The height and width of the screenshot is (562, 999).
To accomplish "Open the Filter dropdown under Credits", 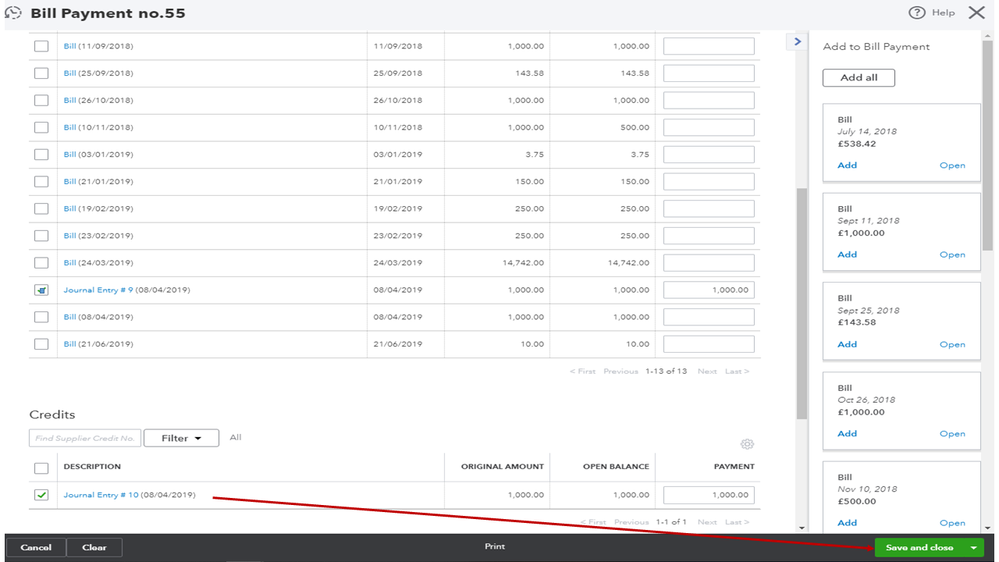I will [x=181, y=438].
